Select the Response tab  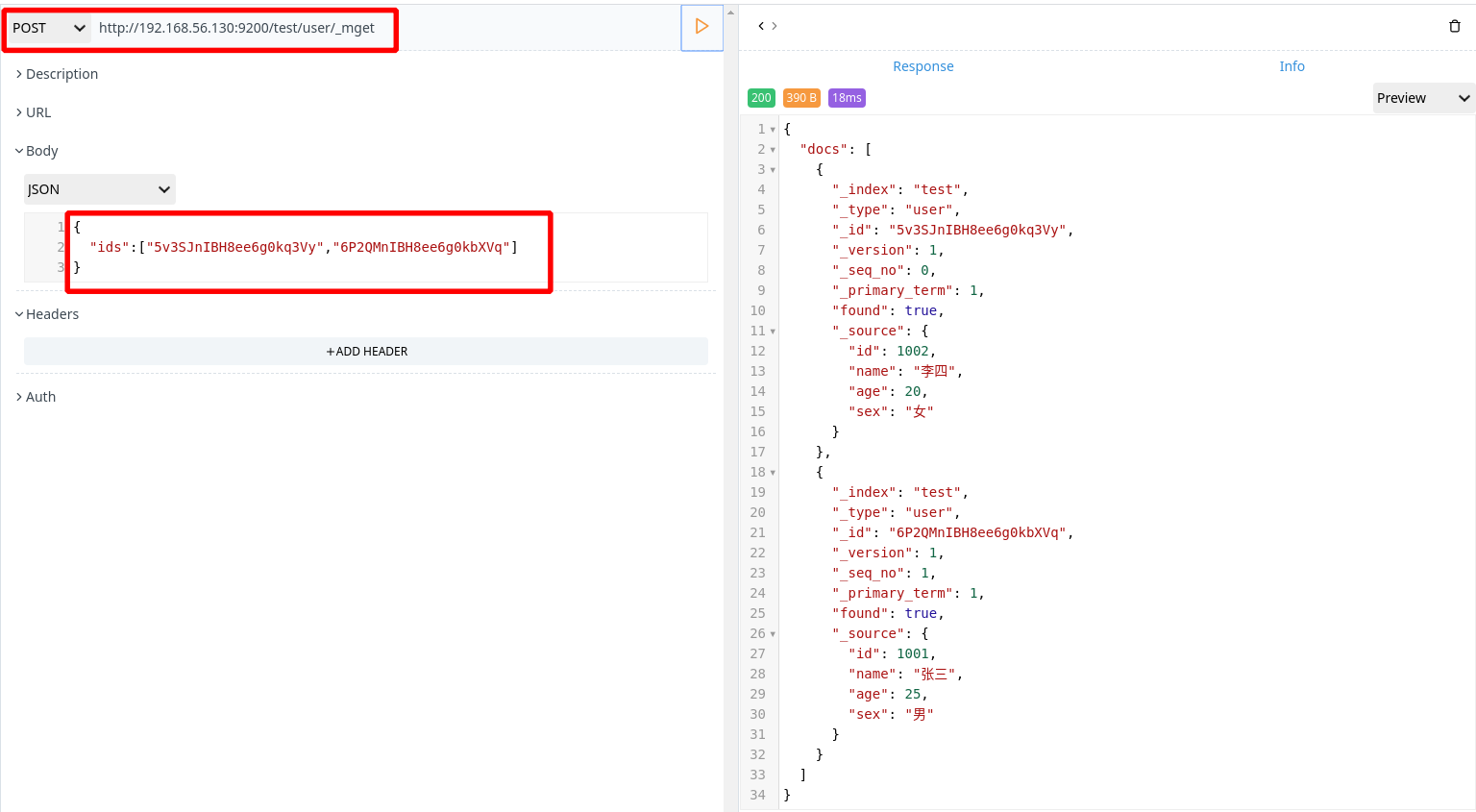click(922, 66)
